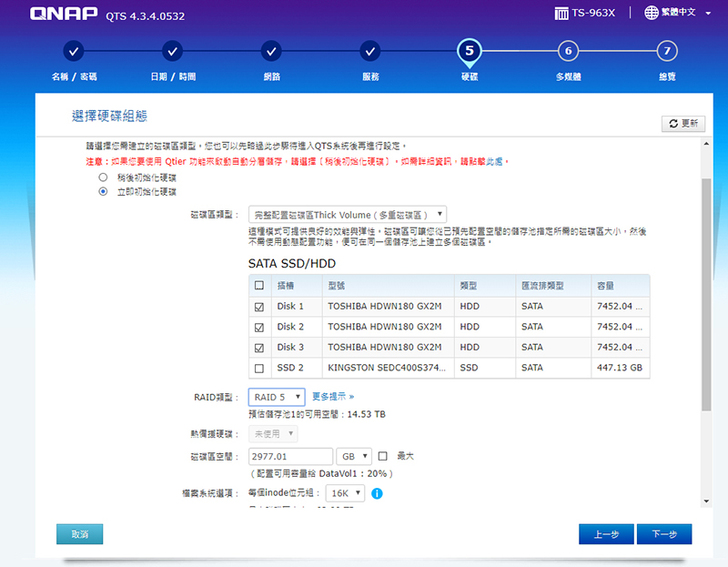Click the step 1 name/password checkmark icon
This screenshot has height=567, width=728.
tap(74, 51)
